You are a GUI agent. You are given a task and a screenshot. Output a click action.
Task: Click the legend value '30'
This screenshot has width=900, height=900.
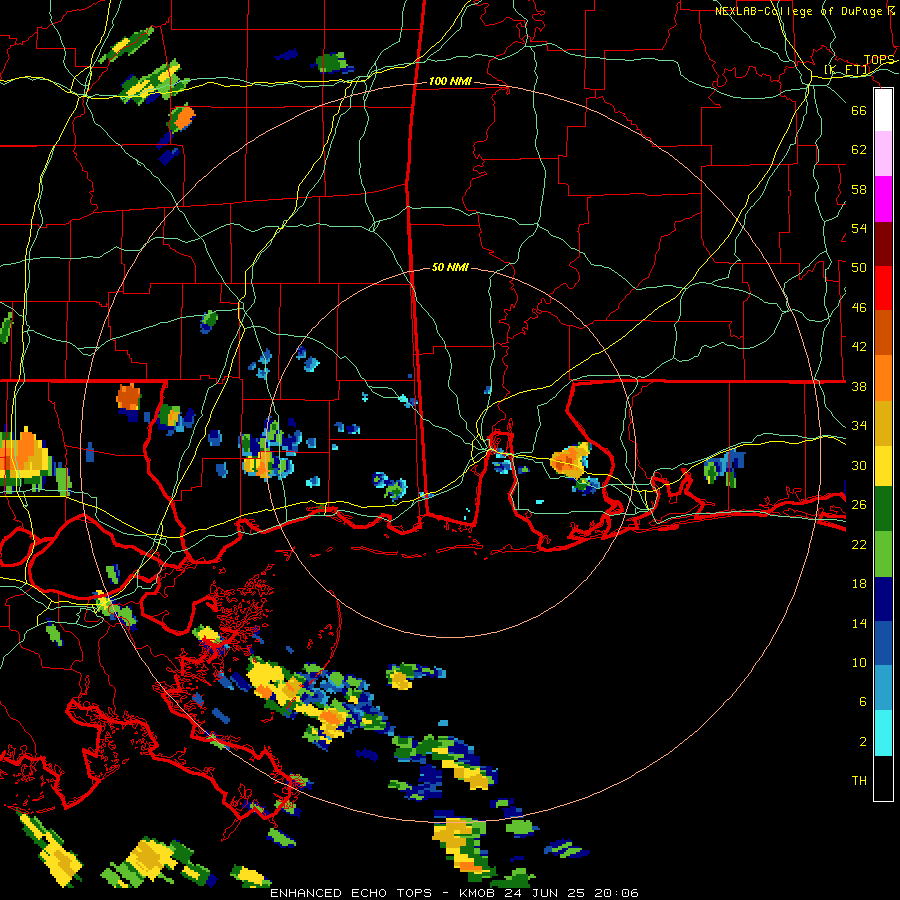(x=859, y=465)
